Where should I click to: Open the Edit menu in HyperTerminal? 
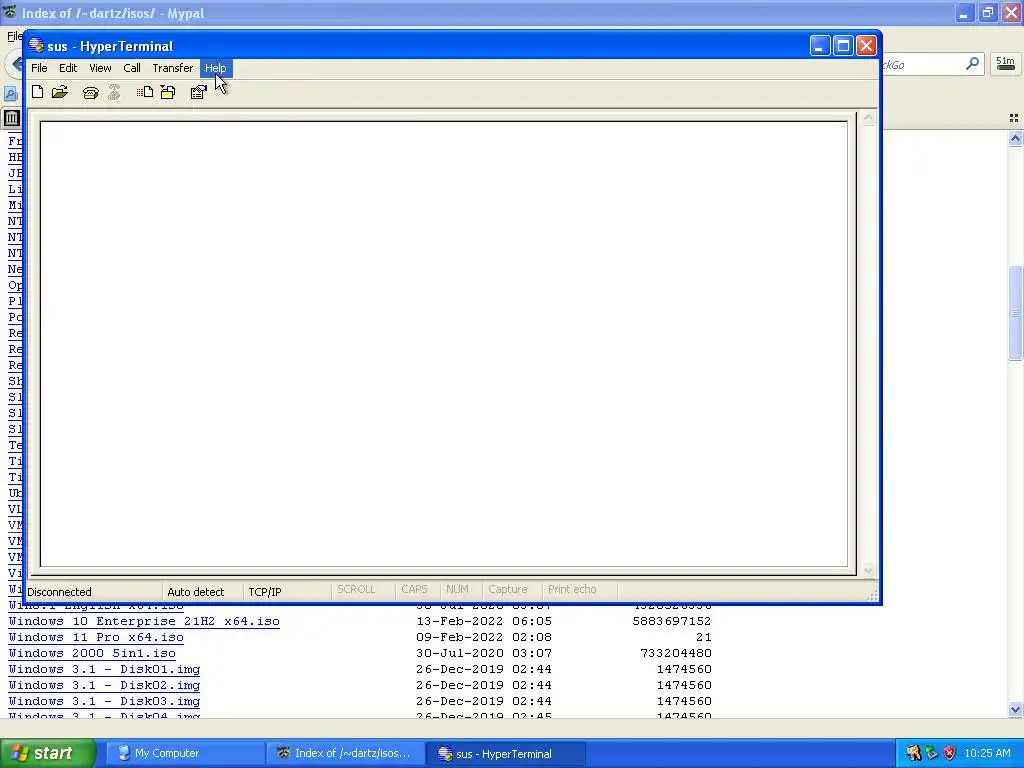tap(68, 68)
